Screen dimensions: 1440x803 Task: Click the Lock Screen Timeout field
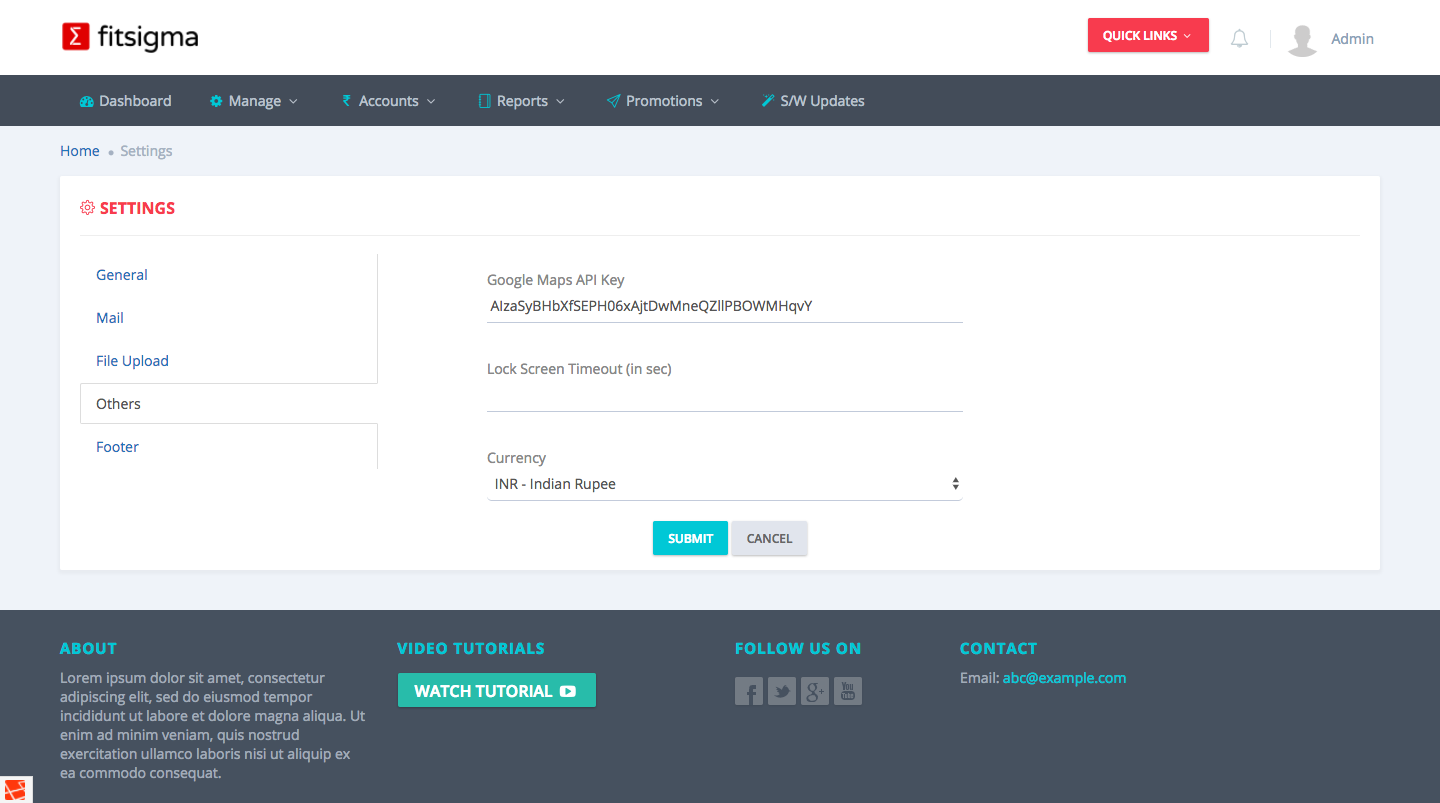point(723,397)
